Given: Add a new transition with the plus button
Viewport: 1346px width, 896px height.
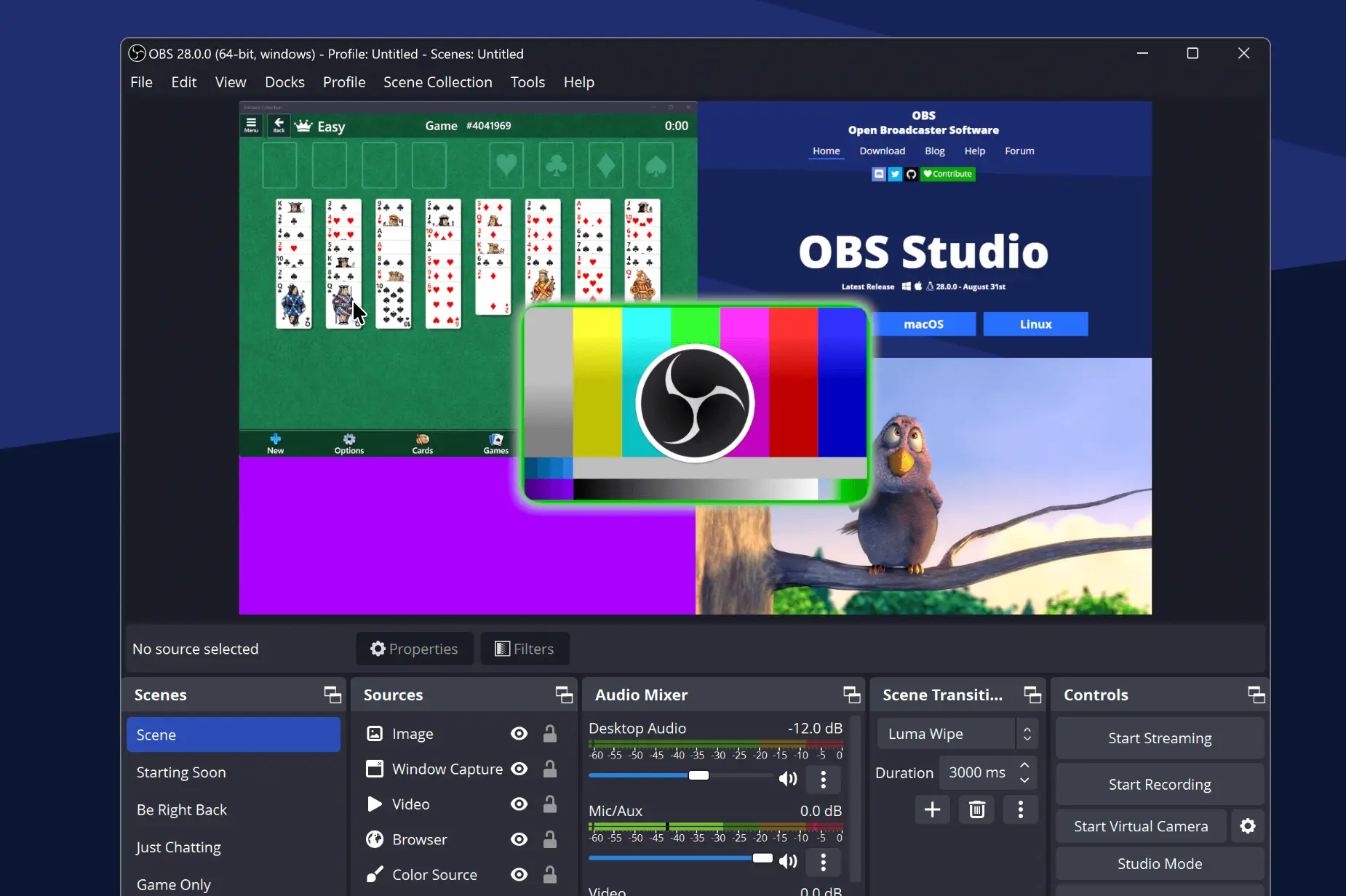Looking at the screenshot, I should (932, 809).
